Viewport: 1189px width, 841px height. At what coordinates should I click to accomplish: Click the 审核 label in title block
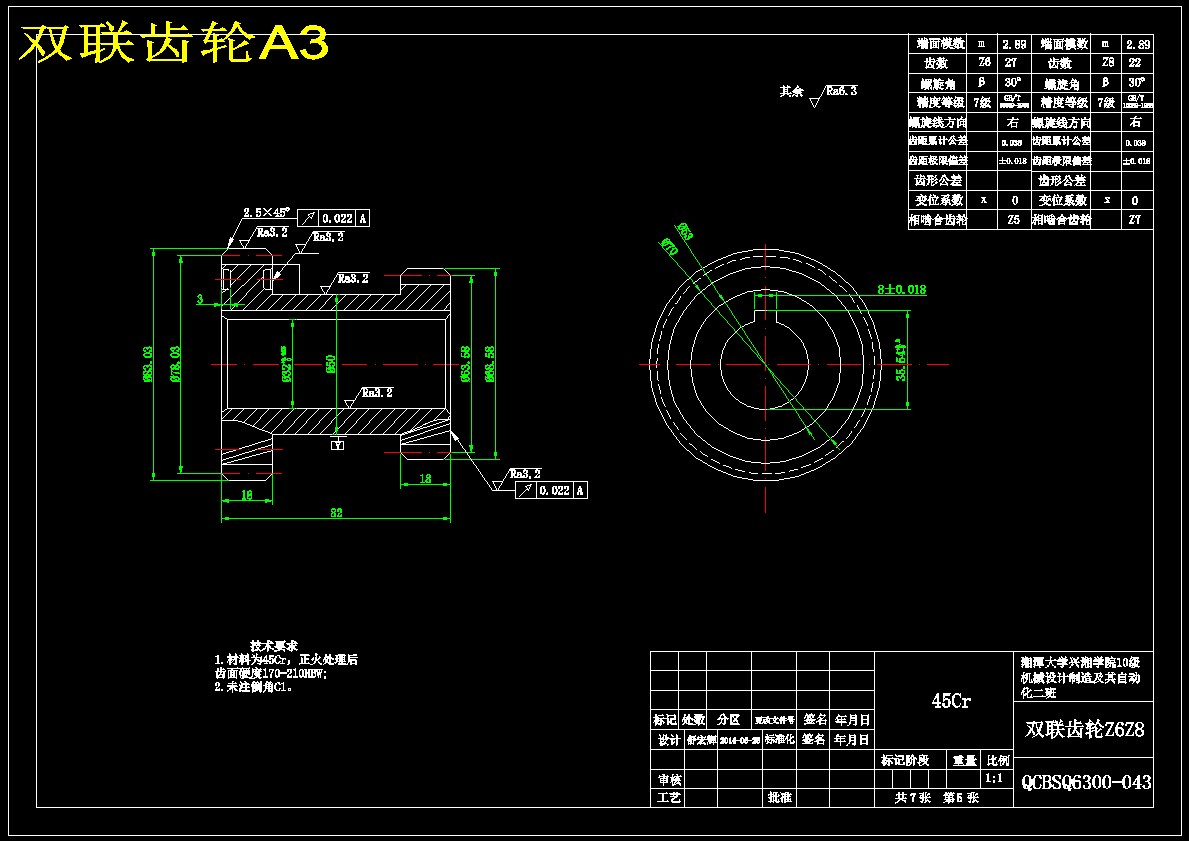point(669,780)
